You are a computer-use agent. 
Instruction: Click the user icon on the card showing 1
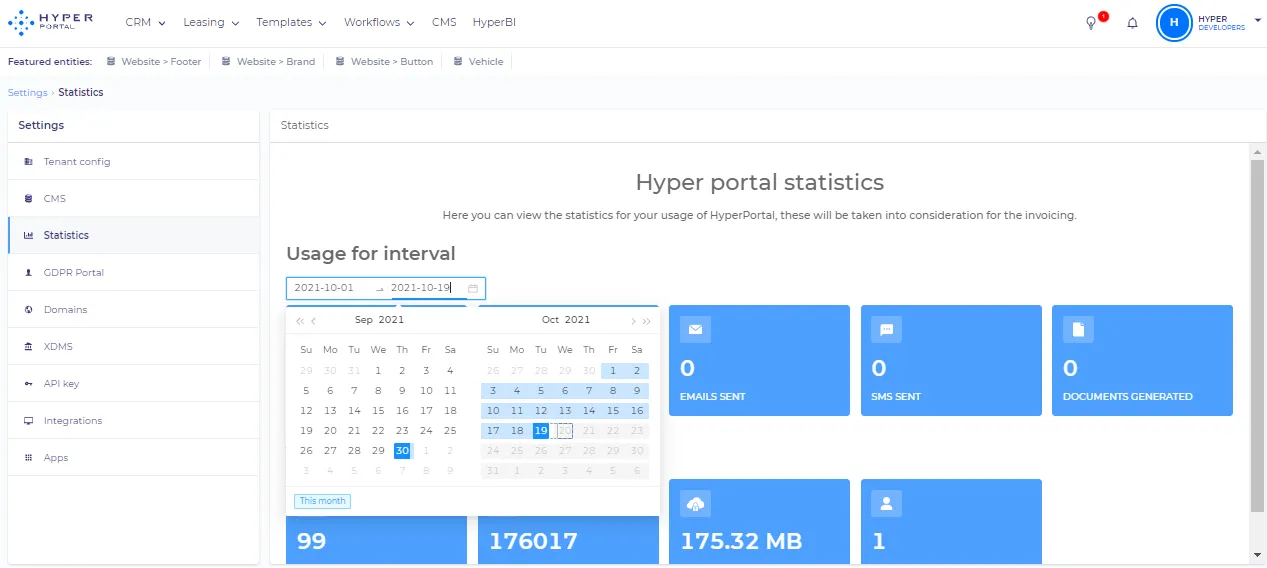pos(887,503)
